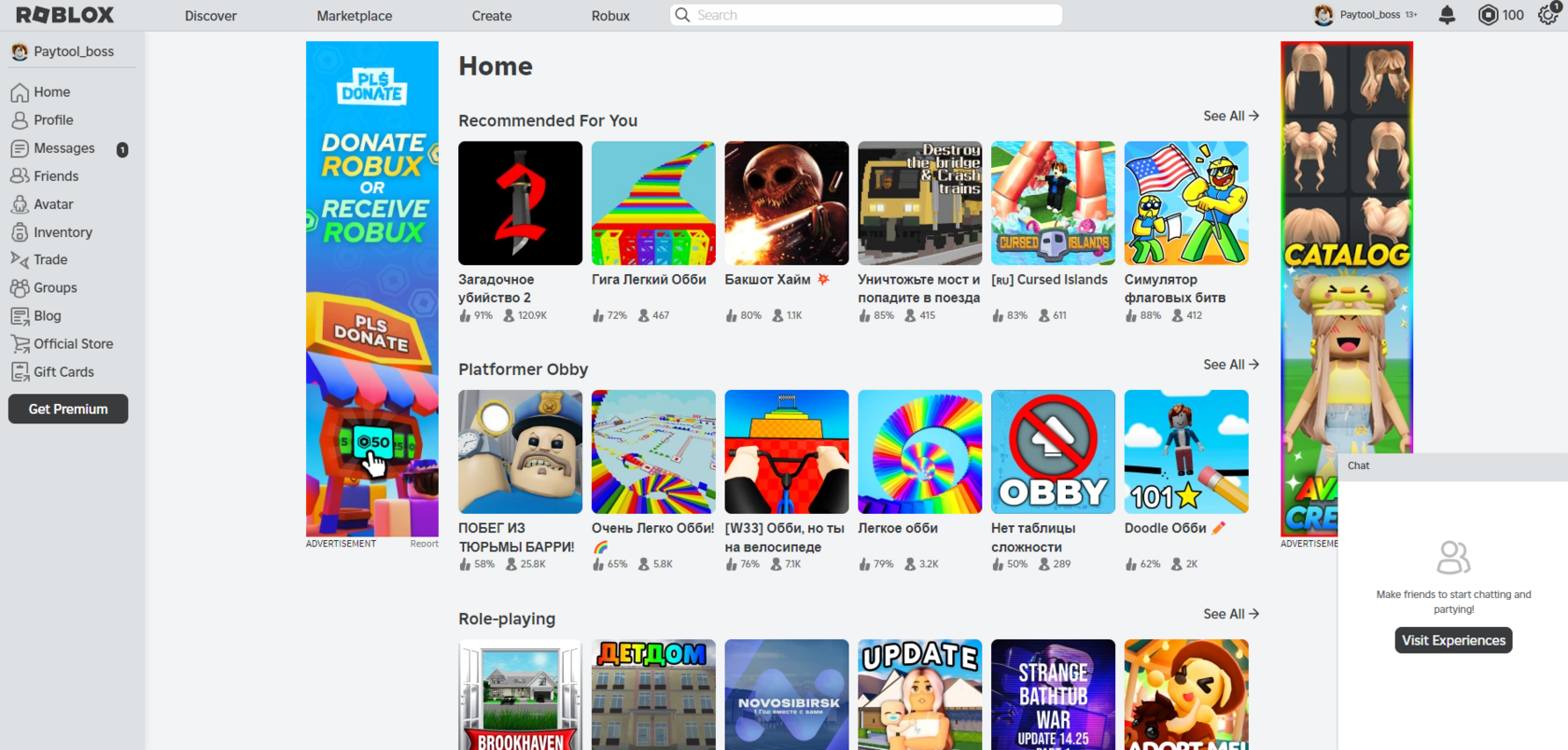
Task: Open the ПОБЕГ ИЗ ТЮРЬМЫ БАРРИ thumbnail
Action: 520,451
